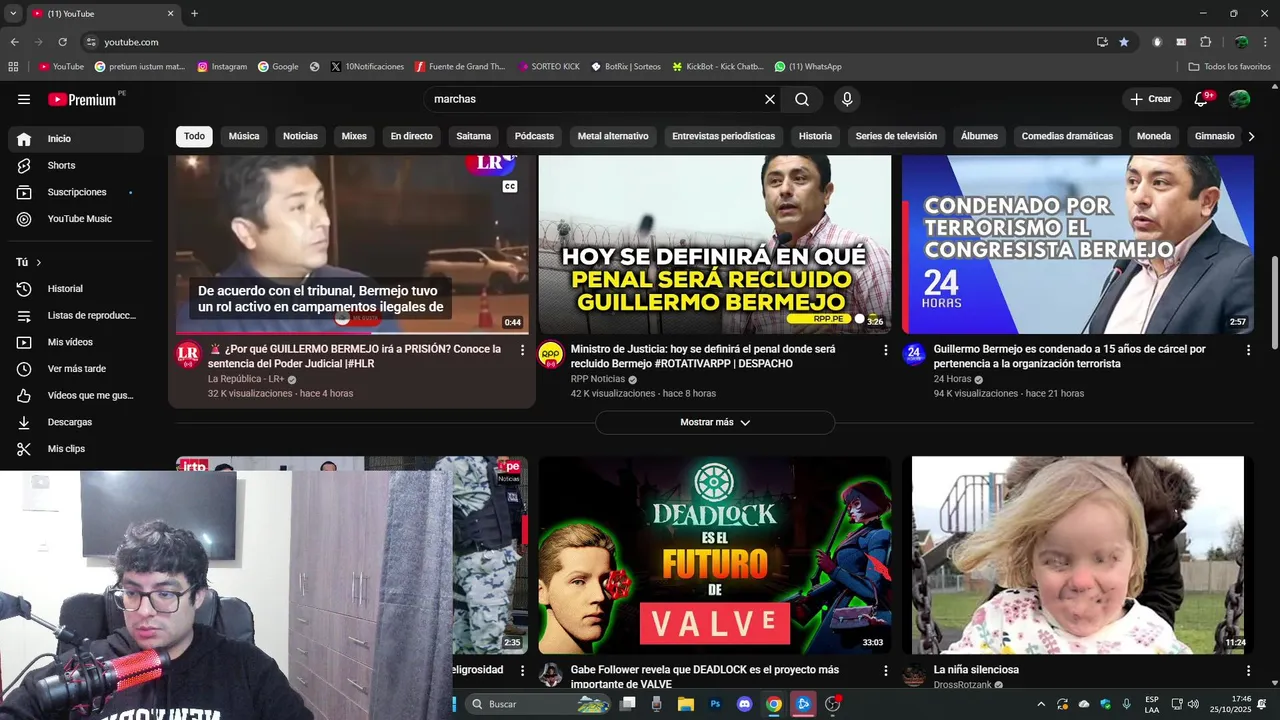This screenshot has width=1280, height=720.
Task: Reload the page in Chrome
Action: (x=62, y=42)
